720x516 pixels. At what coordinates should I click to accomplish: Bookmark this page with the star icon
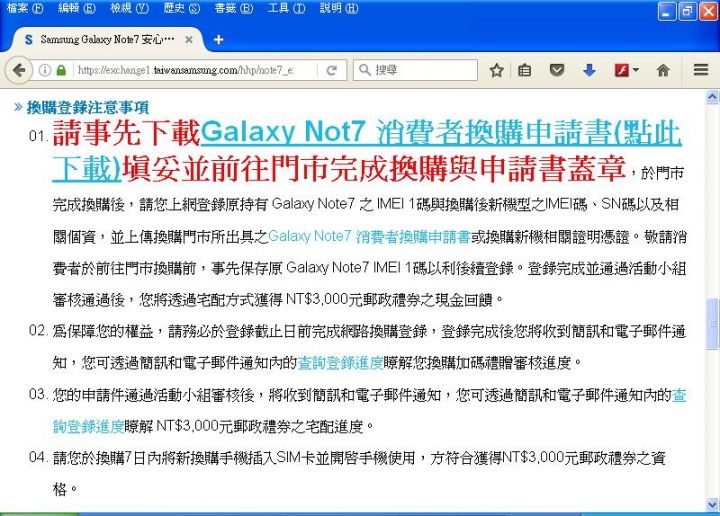pos(496,70)
